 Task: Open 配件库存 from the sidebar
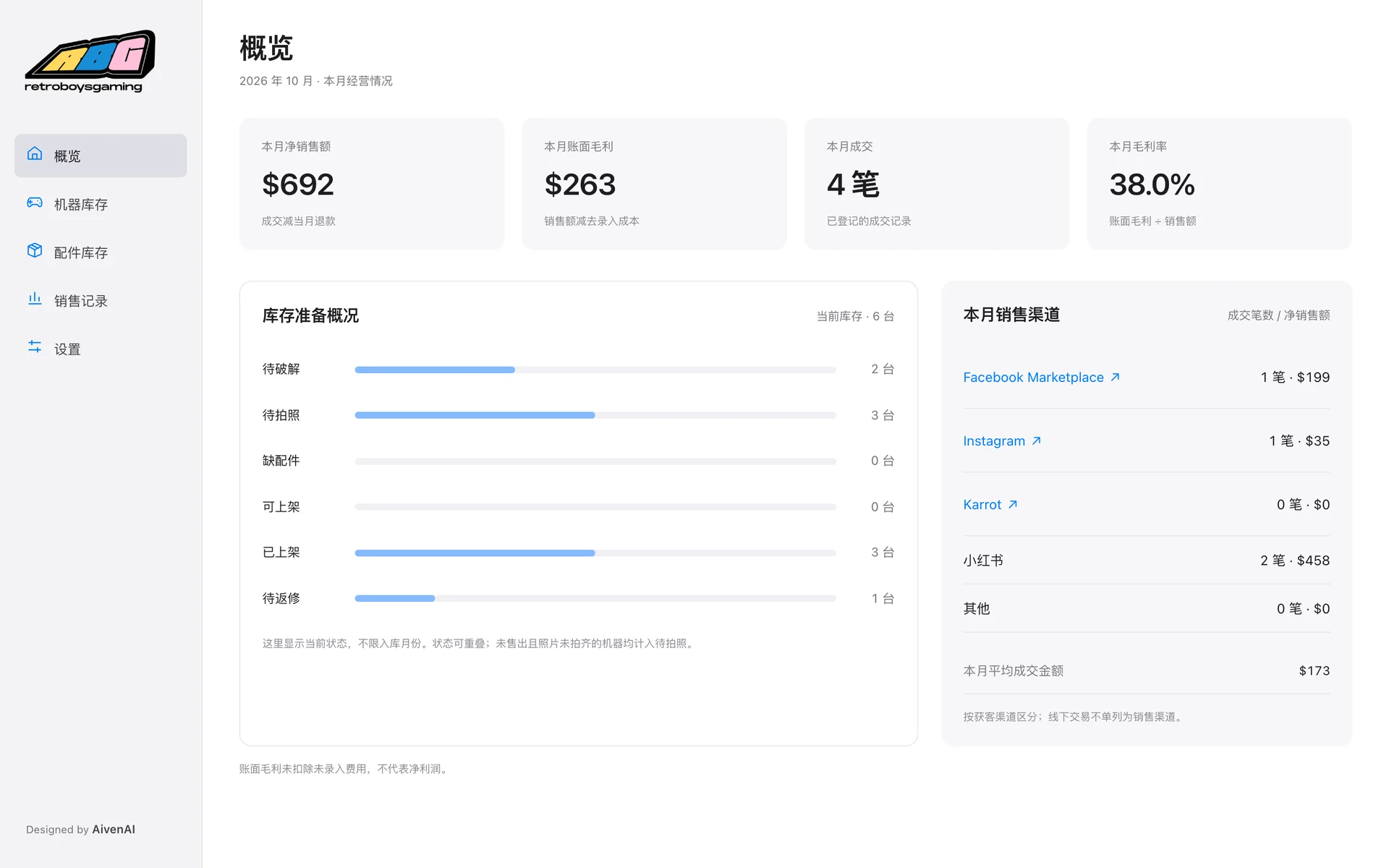point(101,252)
